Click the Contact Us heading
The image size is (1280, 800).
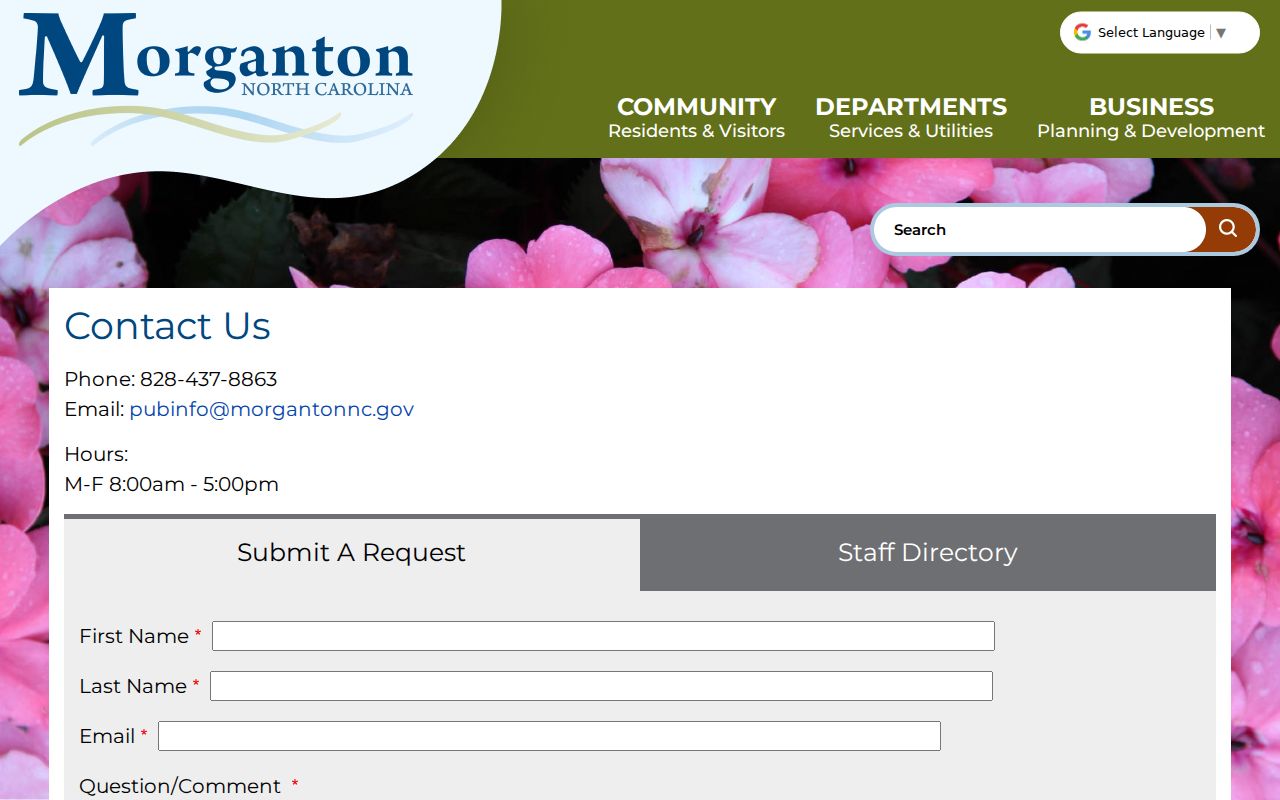pos(167,326)
